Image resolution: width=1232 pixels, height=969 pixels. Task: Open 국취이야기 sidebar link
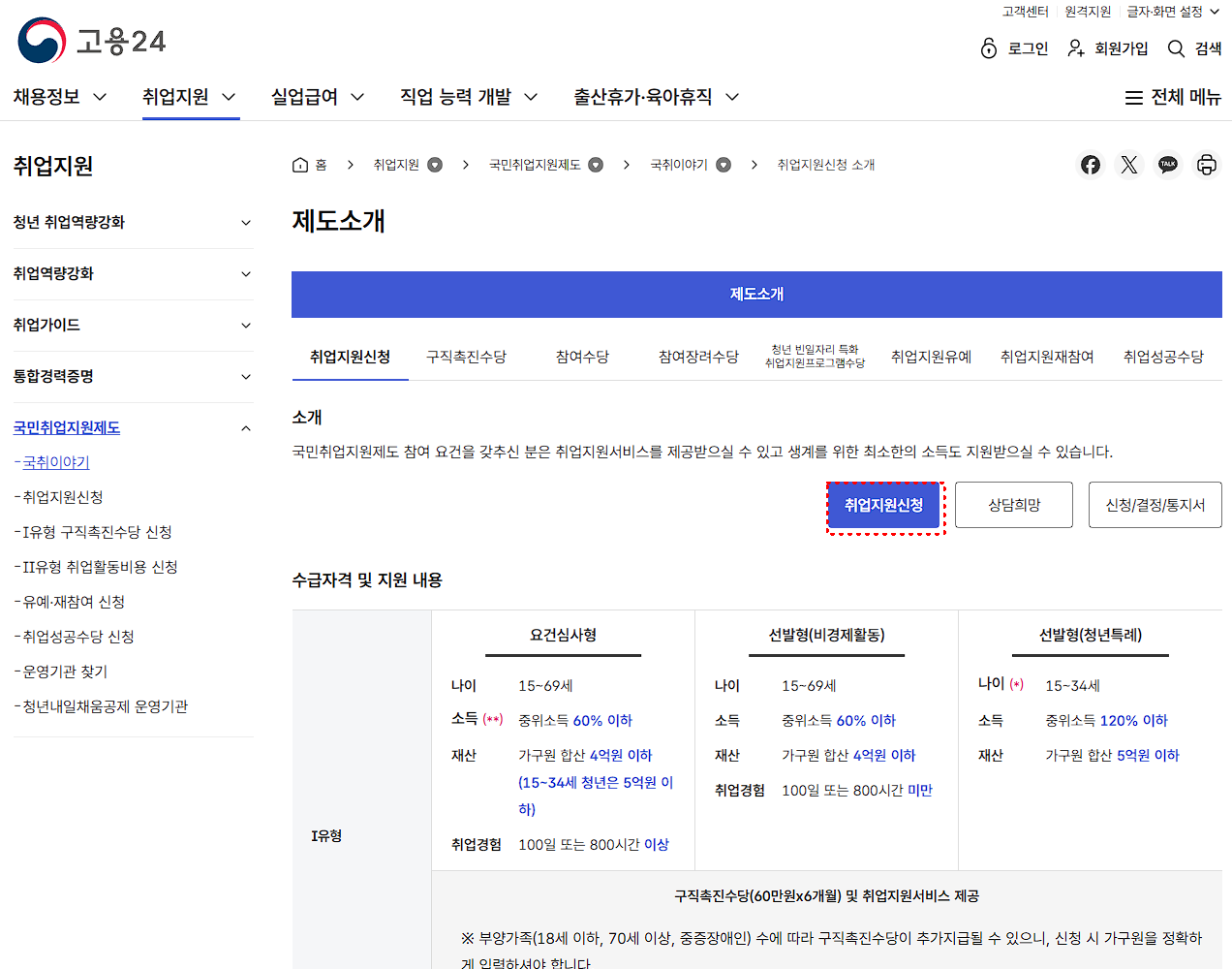(x=56, y=463)
